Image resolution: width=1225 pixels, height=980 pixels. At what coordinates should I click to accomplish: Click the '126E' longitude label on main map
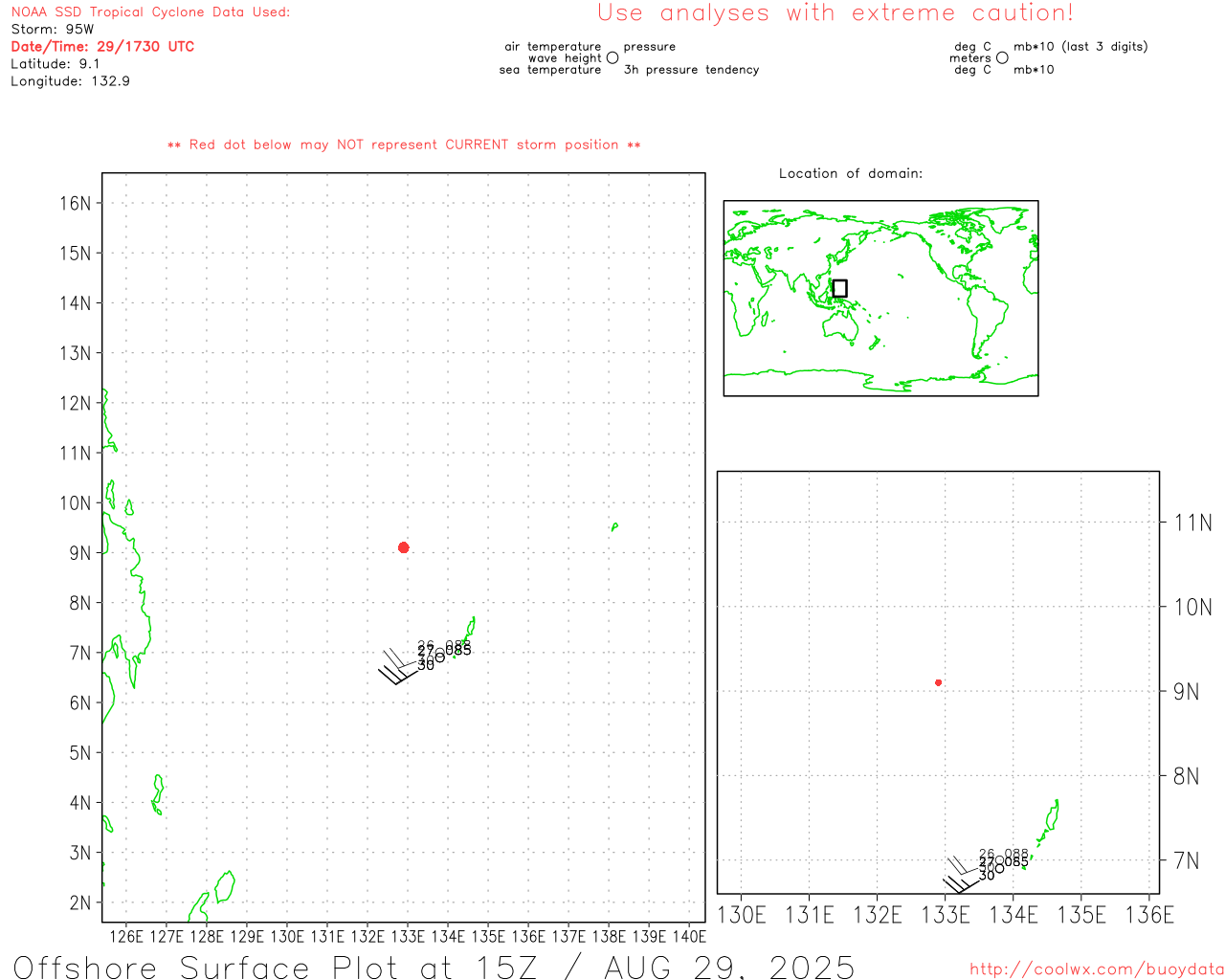(126, 937)
